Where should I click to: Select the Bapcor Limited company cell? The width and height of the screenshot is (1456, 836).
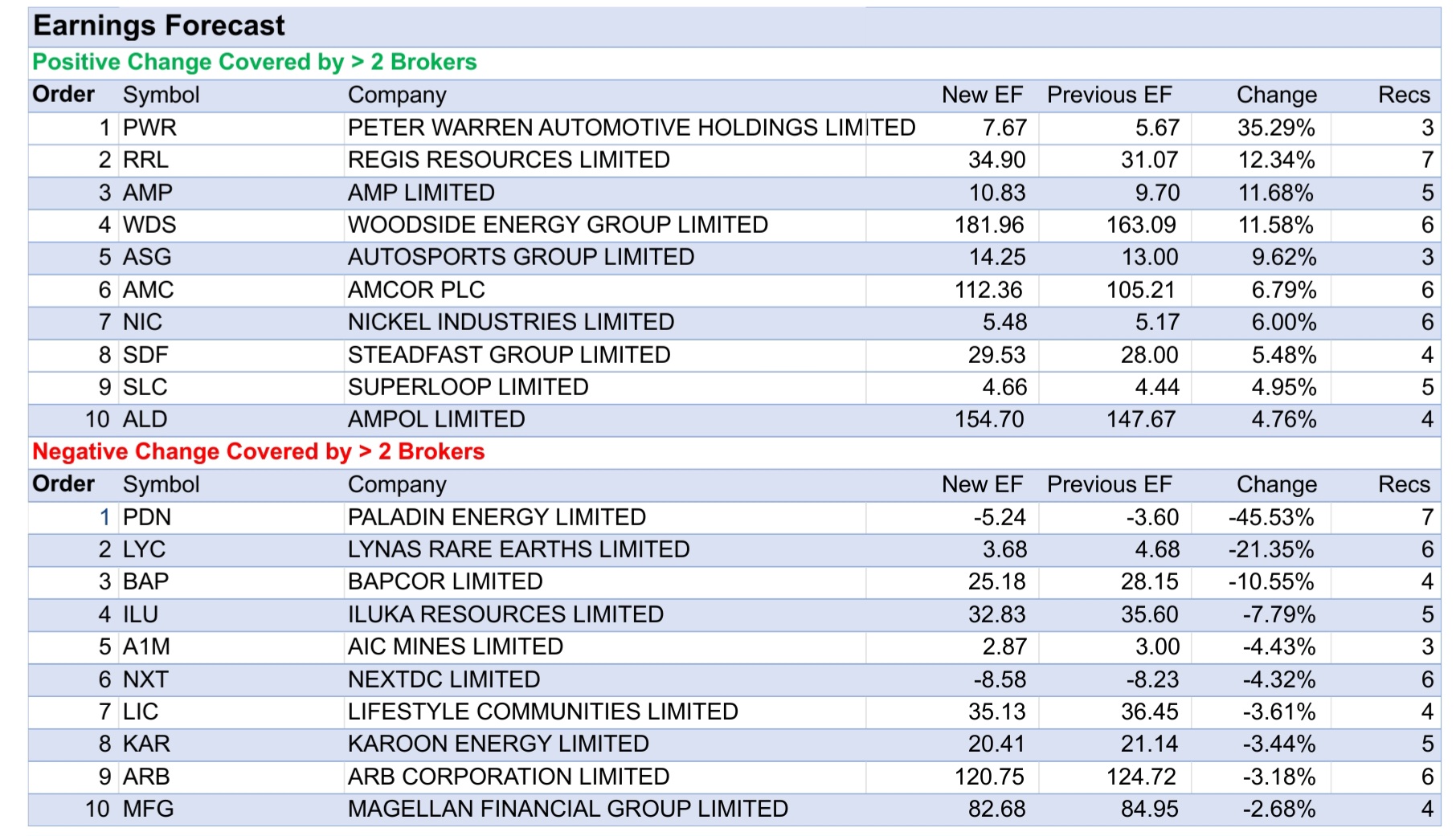(444, 581)
